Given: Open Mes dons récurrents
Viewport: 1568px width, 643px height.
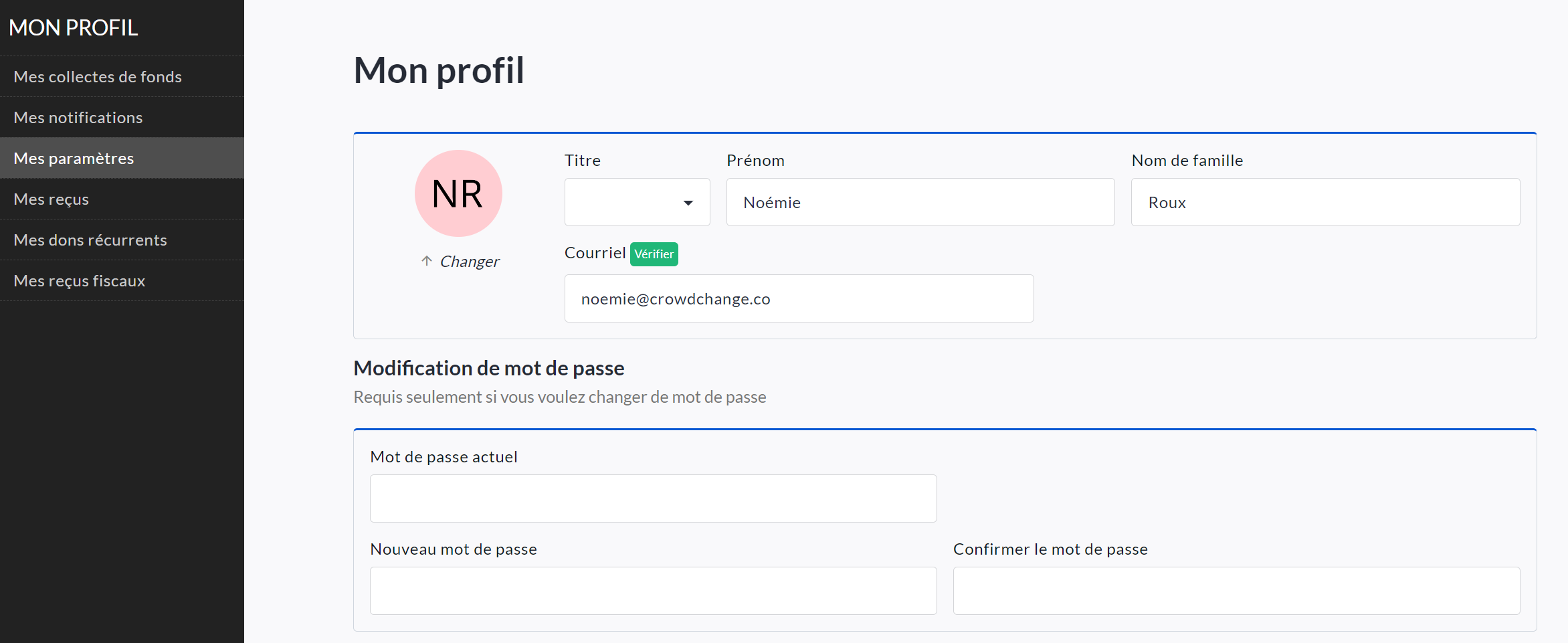Looking at the screenshot, I should point(90,240).
